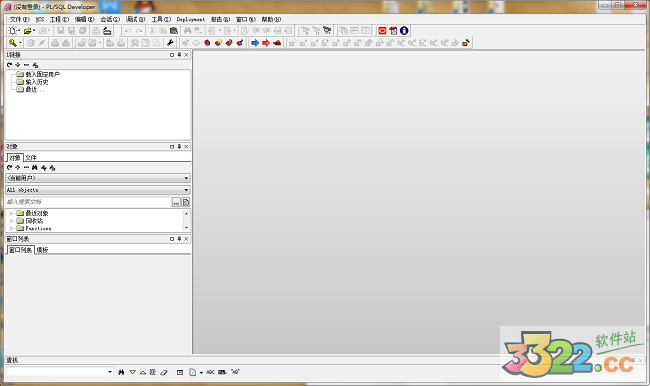Click the up triangle find-previous icon
Image resolution: width=650 pixels, height=386 pixels.
(143, 372)
